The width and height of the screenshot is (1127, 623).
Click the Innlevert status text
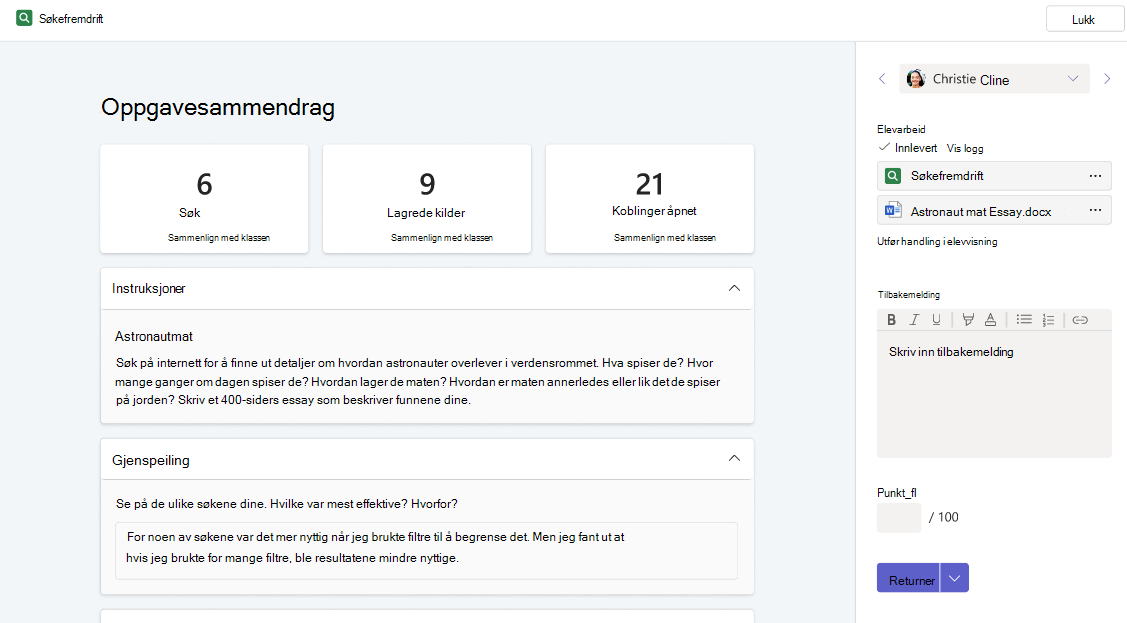pyautogui.click(x=916, y=148)
